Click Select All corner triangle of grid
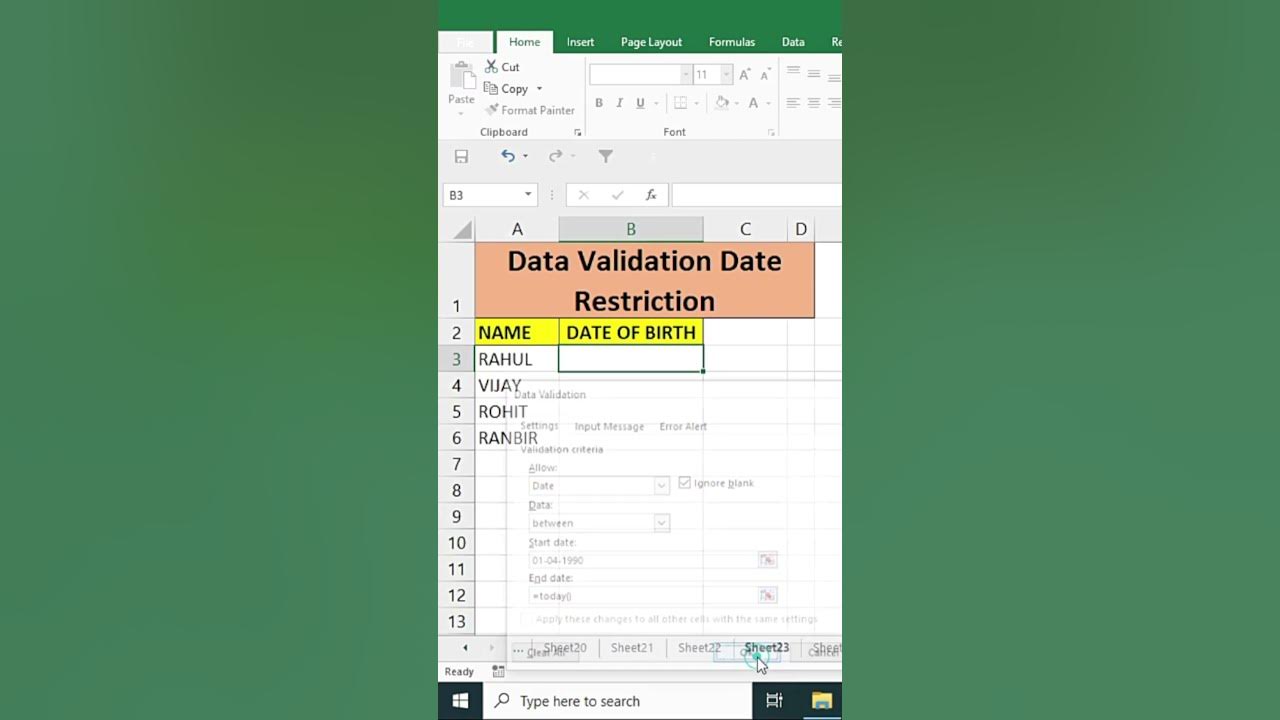The height and width of the screenshot is (720, 1280). (462, 230)
